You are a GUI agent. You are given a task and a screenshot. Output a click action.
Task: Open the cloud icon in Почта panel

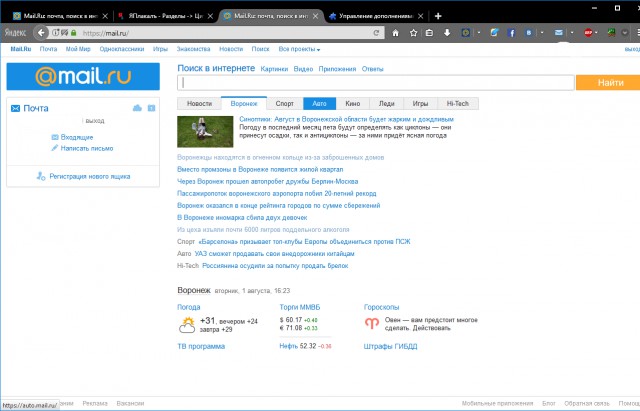point(137,108)
